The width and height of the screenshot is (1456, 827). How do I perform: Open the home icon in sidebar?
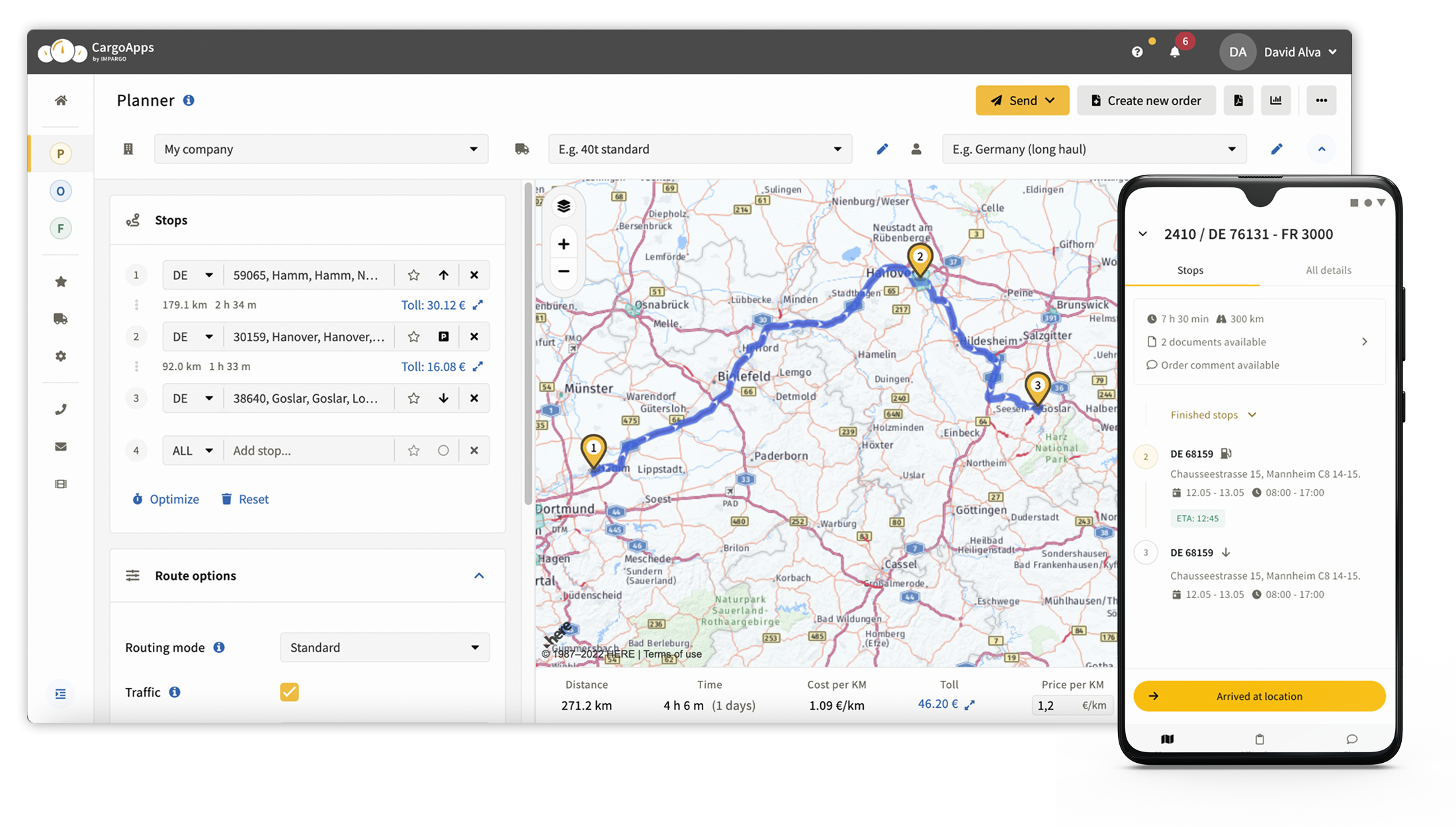click(x=61, y=101)
